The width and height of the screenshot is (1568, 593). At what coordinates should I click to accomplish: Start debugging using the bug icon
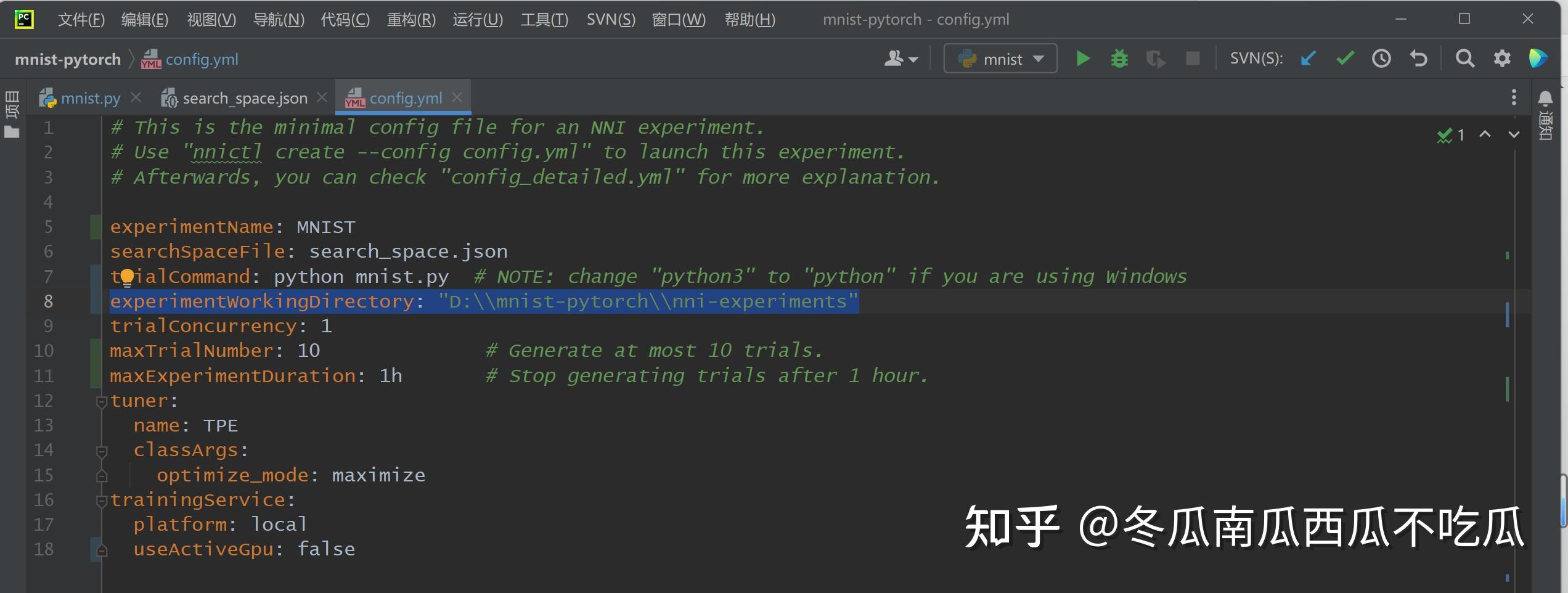click(x=1119, y=59)
